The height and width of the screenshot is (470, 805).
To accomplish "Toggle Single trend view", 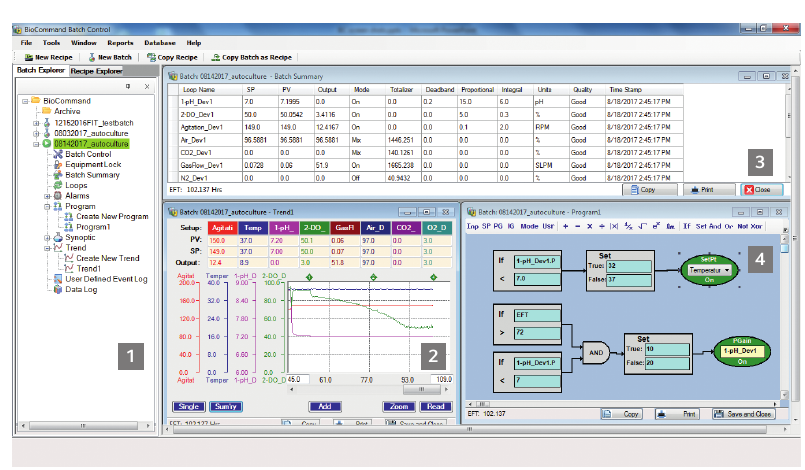I will click(x=188, y=406).
